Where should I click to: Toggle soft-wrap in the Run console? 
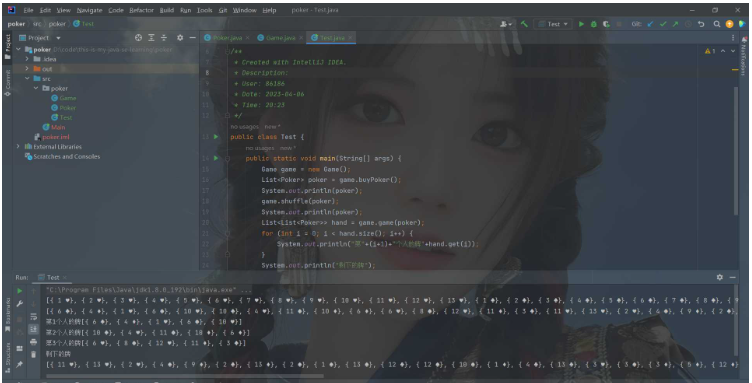(34, 316)
